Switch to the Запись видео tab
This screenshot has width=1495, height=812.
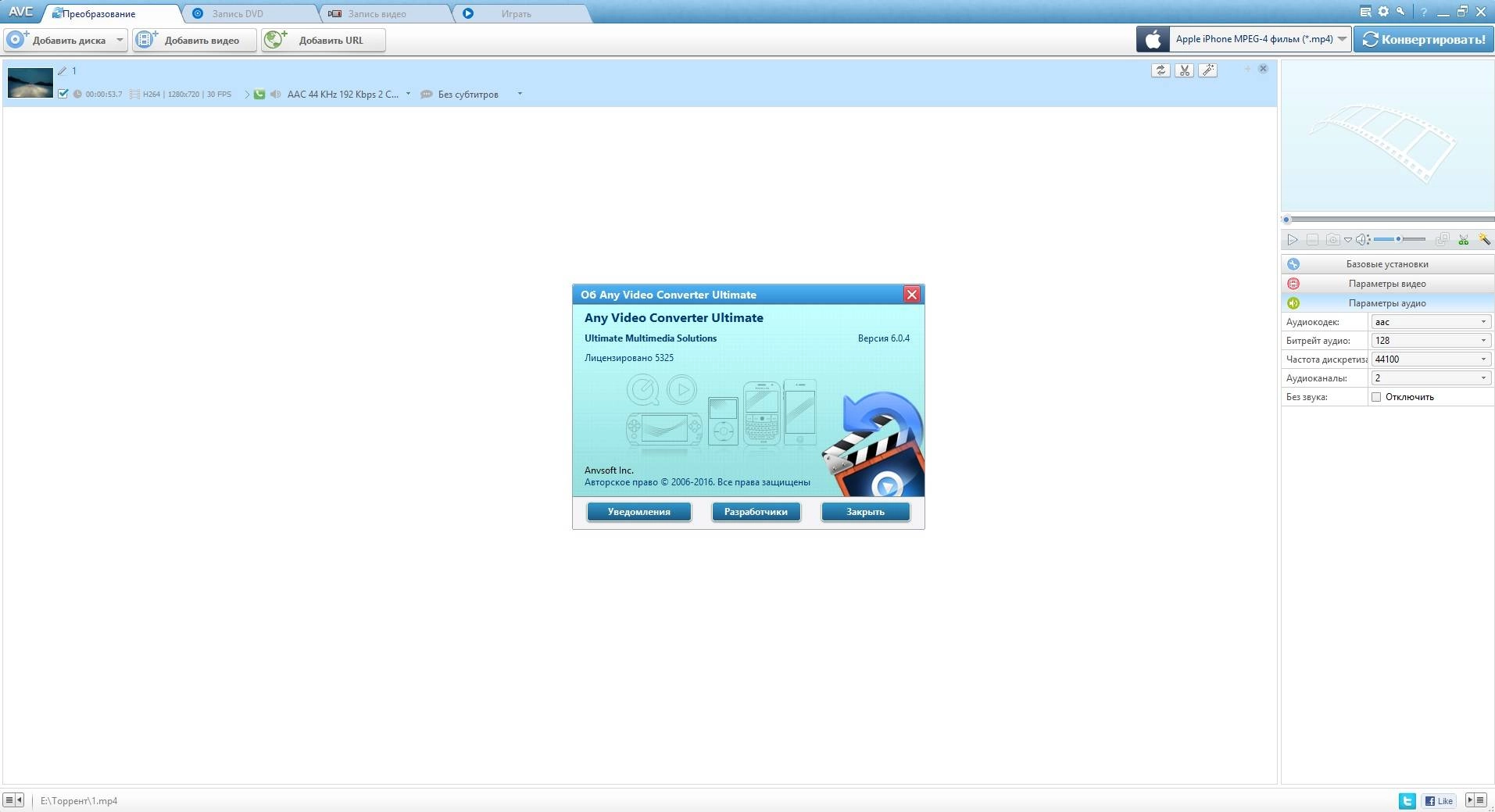click(x=386, y=13)
